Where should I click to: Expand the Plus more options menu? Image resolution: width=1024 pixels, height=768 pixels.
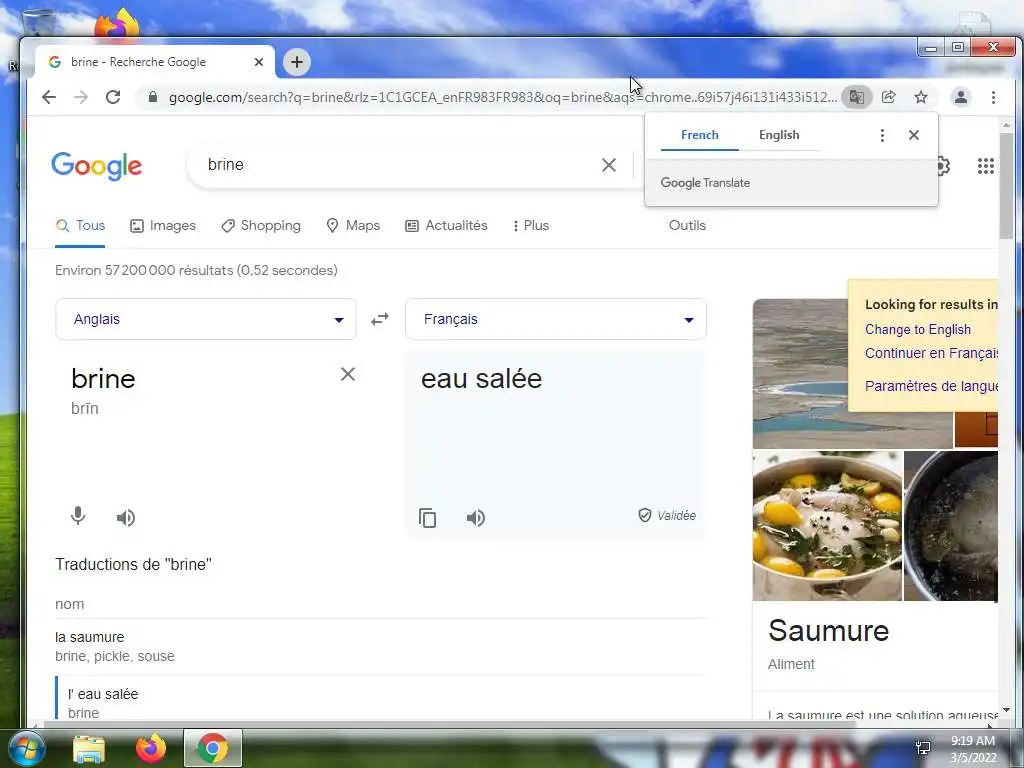(x=530, y=226)
